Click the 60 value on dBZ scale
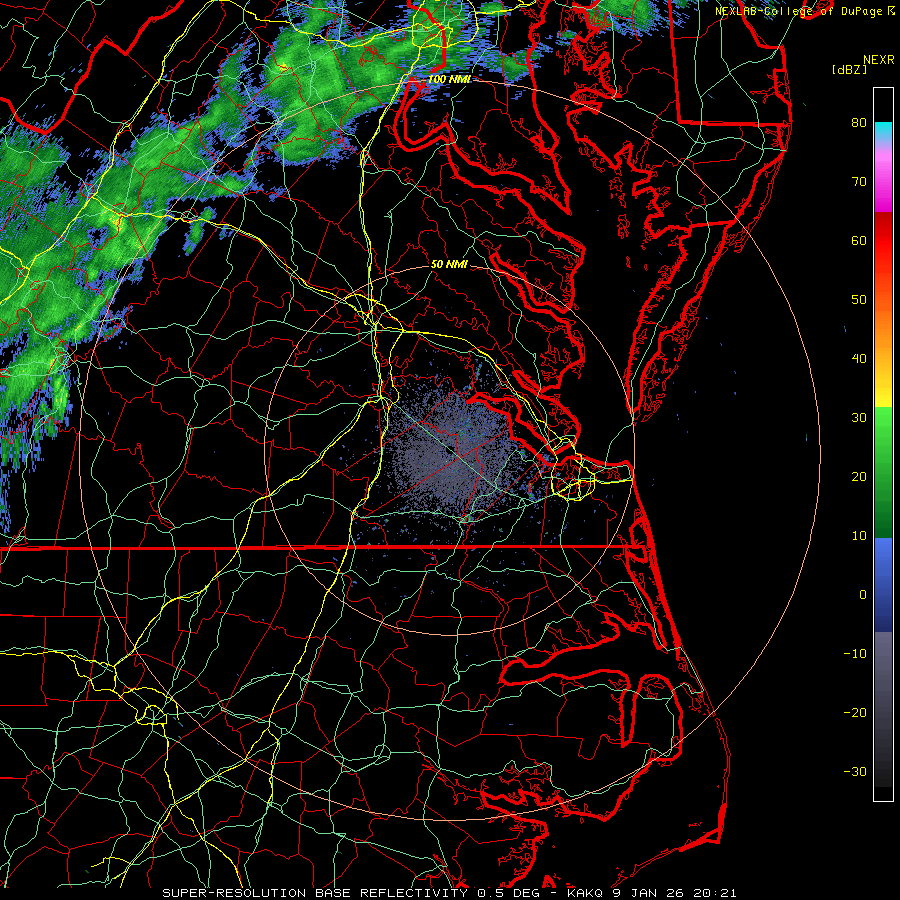The height and width of the screenshot is (900, 900). tap(859, 240)
